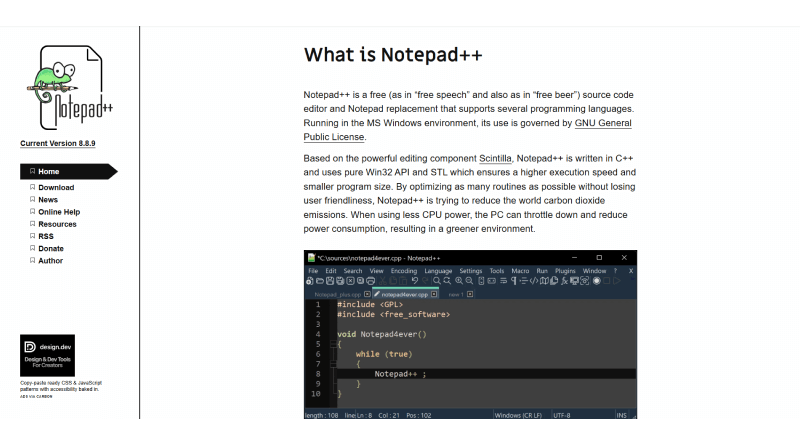This screenshot has height=445, width=800.
Task: Click the Show All Characters pilcrow icon
Action: tap(514, 281)
